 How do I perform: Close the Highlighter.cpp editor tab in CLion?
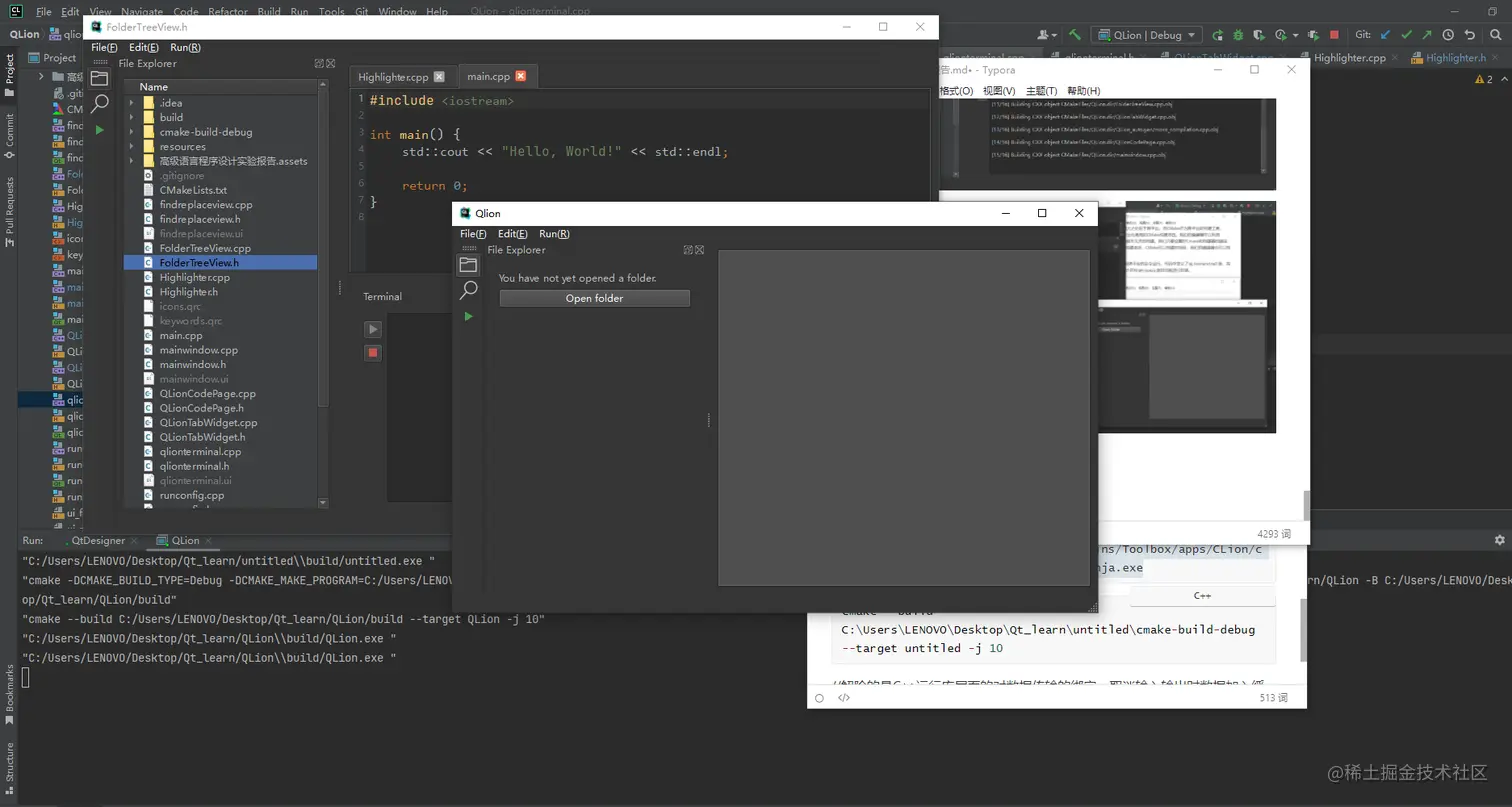1394,58
